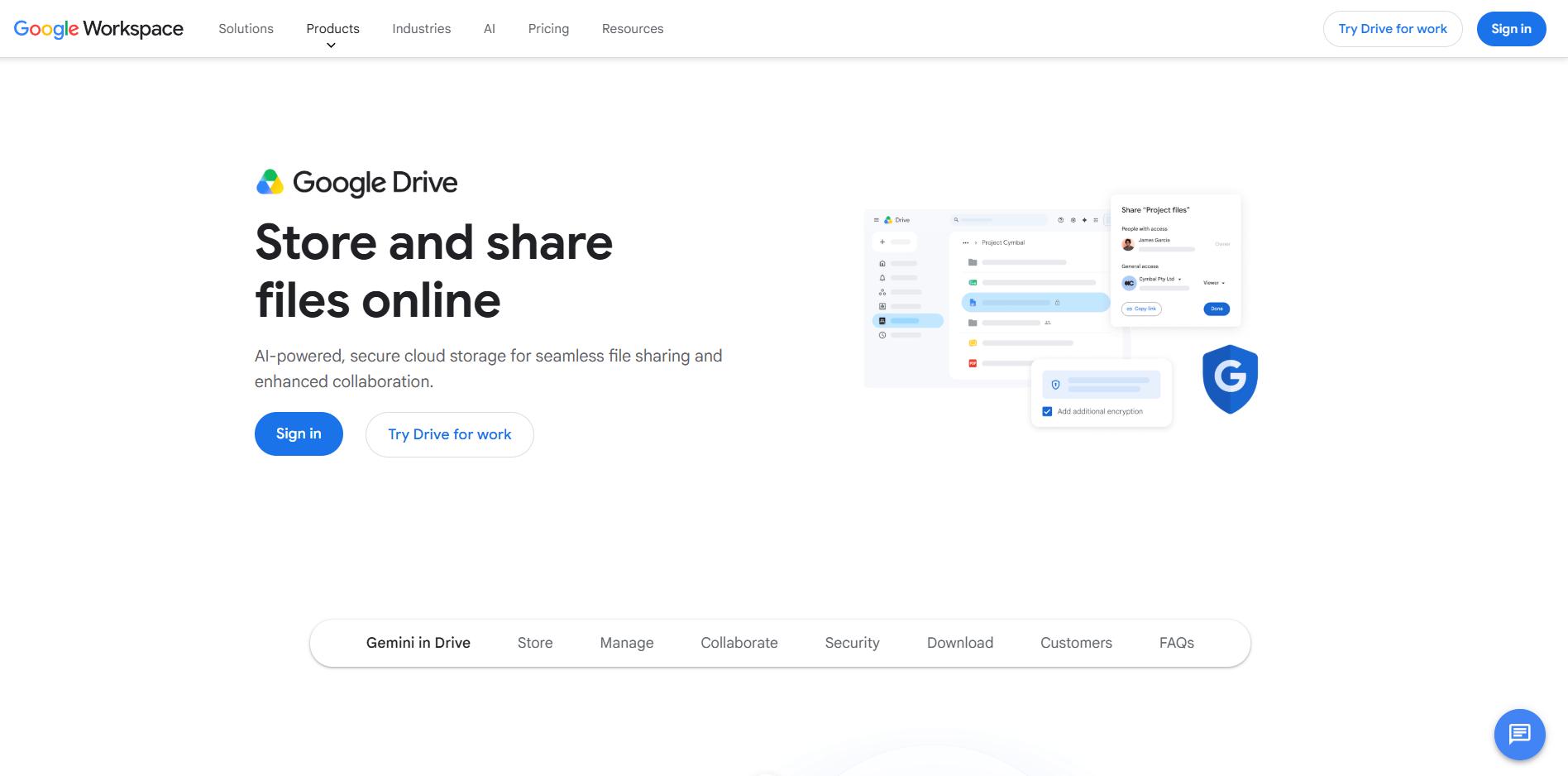This screenshot has height=776, width=1568.
Task: Click the 'Store and share files online' headline
Action: [434, 271]
